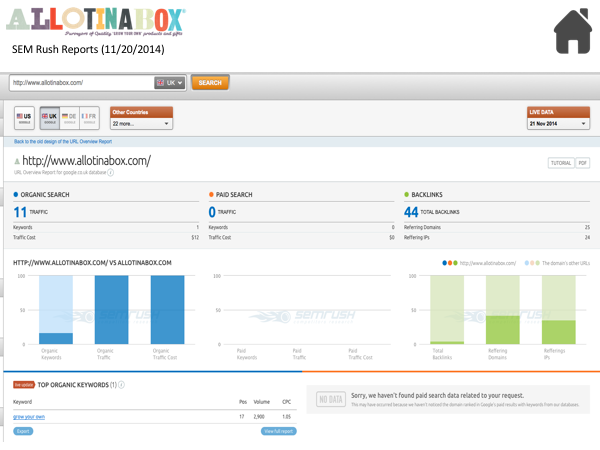Screen dimensions: 600x450
Task: Click the URL legend entry in chart
Action: [479, 263]
